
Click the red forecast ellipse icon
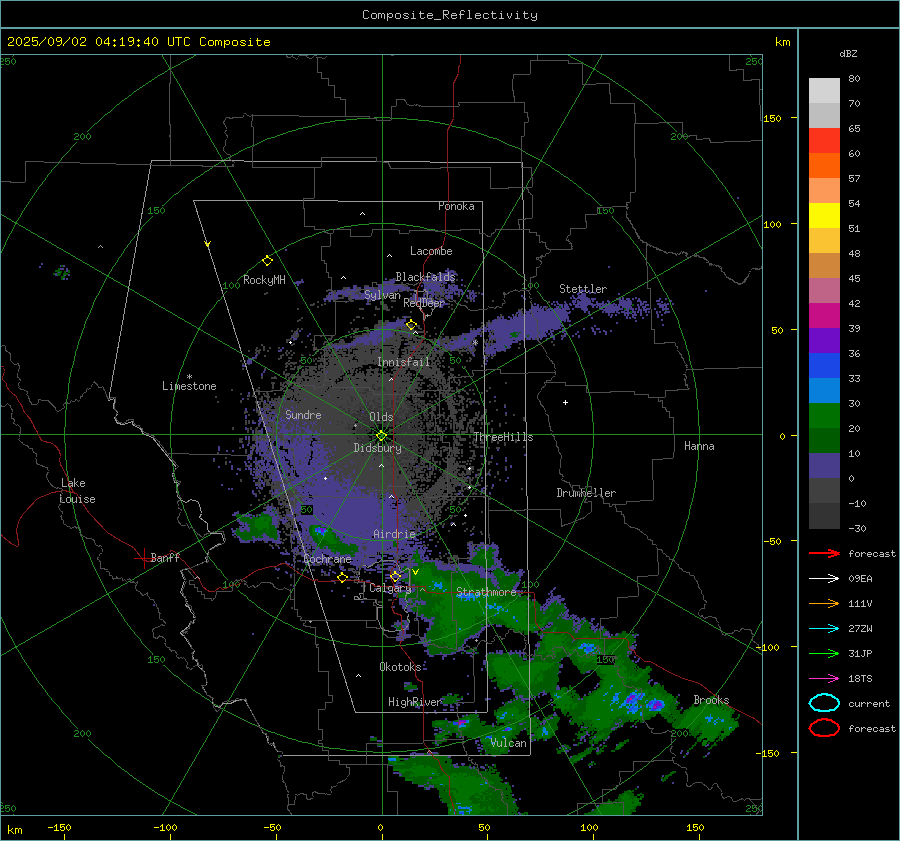click(824, 728)
